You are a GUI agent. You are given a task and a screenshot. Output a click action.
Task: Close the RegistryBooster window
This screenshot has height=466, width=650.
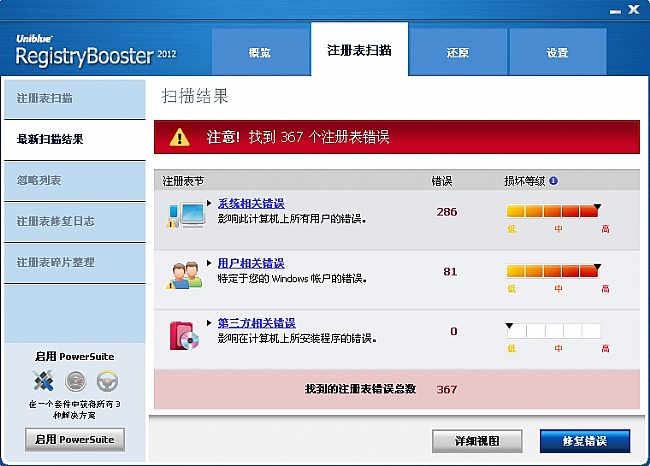tap(633, 9)
